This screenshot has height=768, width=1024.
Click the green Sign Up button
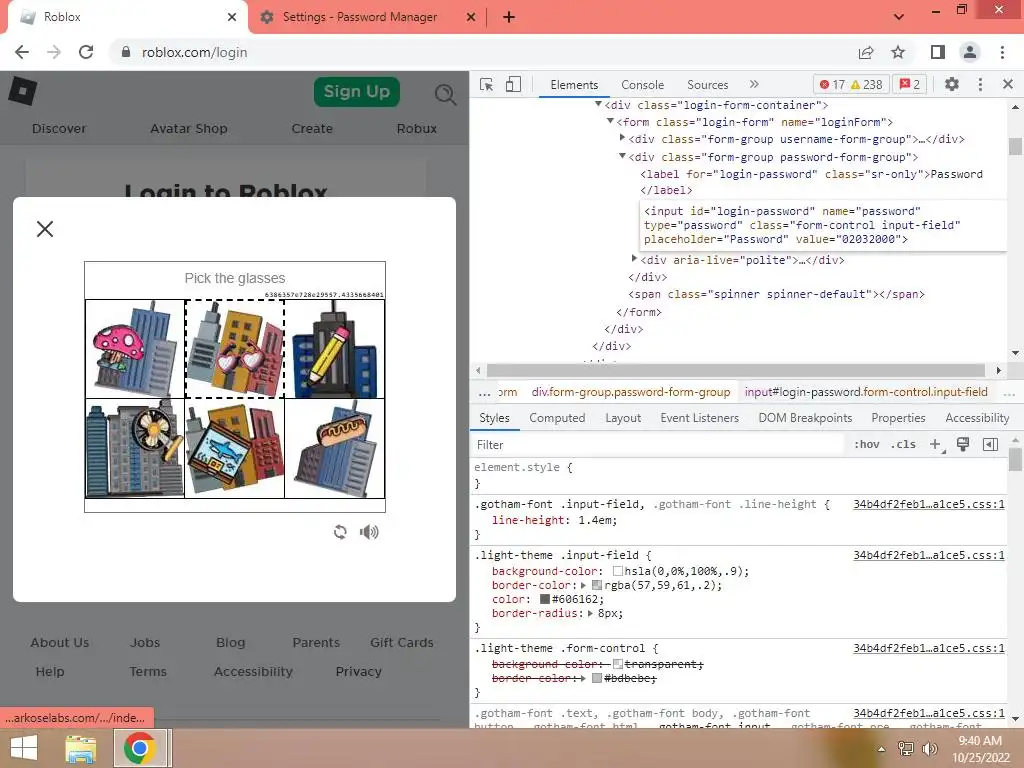point(357,91)
